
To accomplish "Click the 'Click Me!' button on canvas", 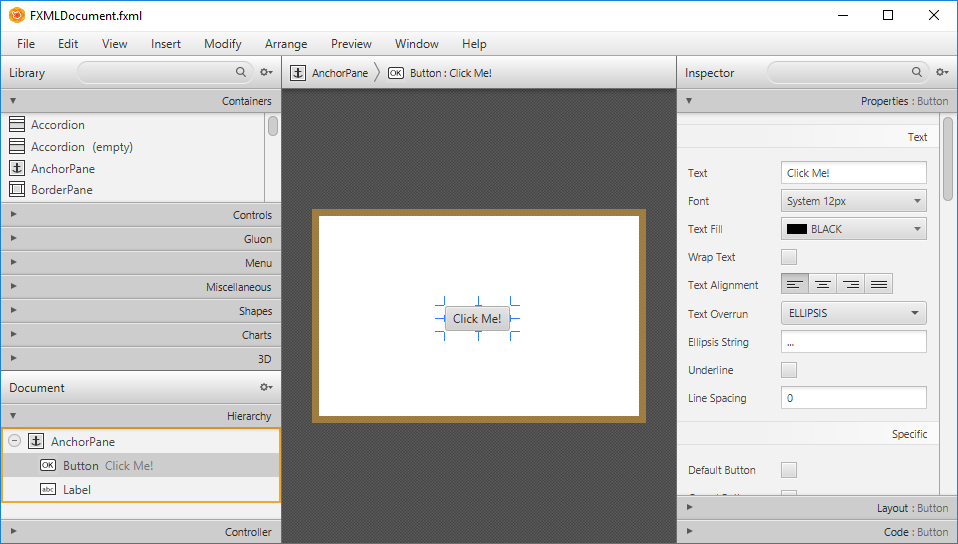I will (477, 319).
